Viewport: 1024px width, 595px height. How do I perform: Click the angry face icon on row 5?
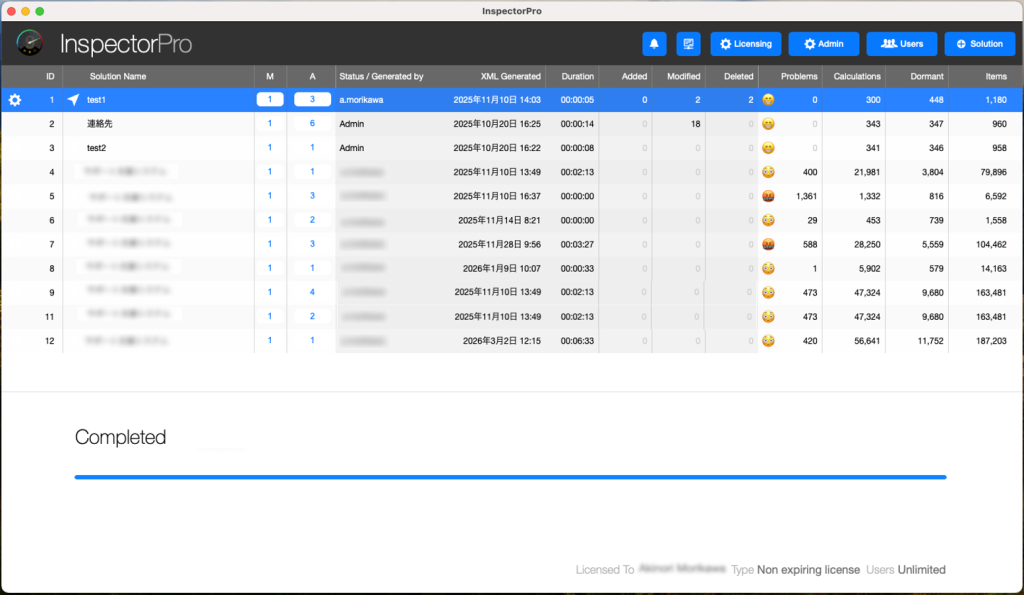768,196
